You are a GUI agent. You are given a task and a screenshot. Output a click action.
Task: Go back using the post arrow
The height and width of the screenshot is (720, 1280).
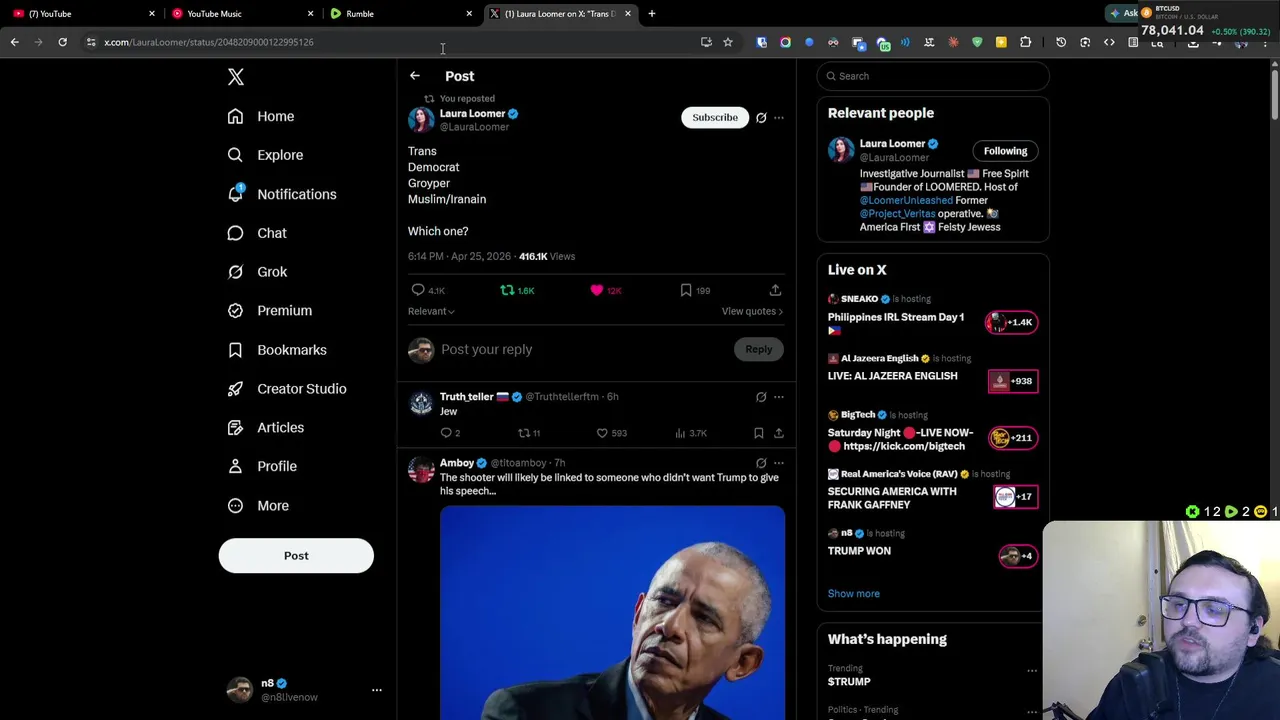pyautogui.click(x=415, y=76)
